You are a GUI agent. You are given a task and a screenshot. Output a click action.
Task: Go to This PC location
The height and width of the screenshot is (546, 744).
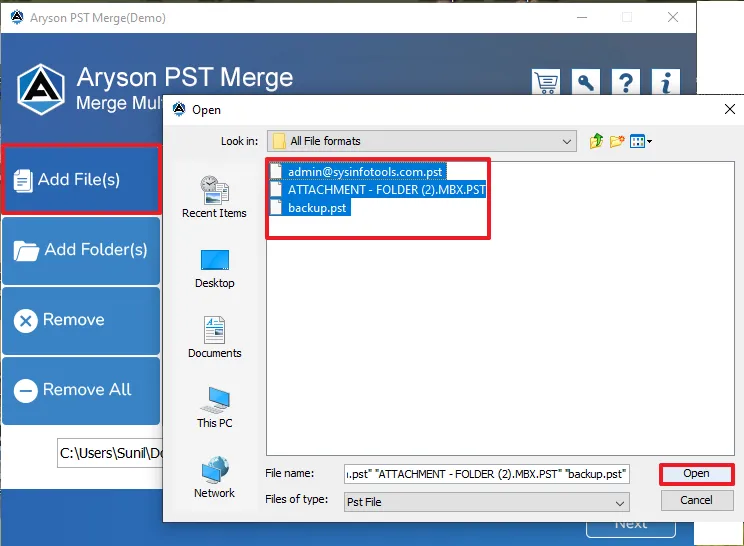[x=214, y=407]
